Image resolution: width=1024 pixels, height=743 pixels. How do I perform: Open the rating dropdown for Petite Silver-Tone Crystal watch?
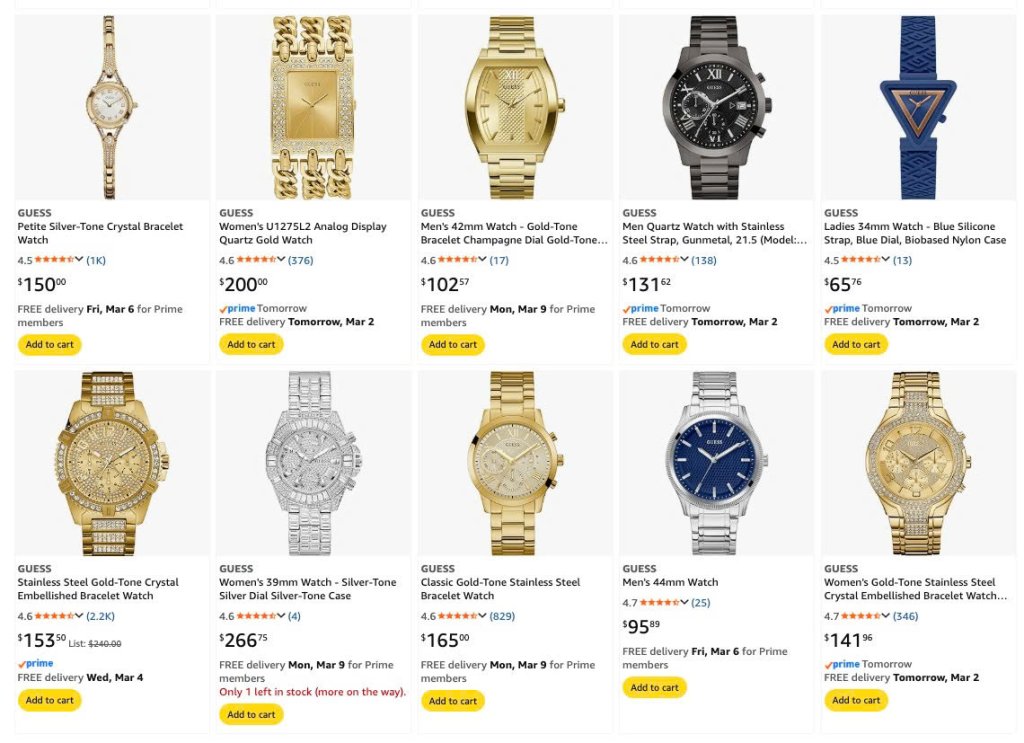(79, 259)
